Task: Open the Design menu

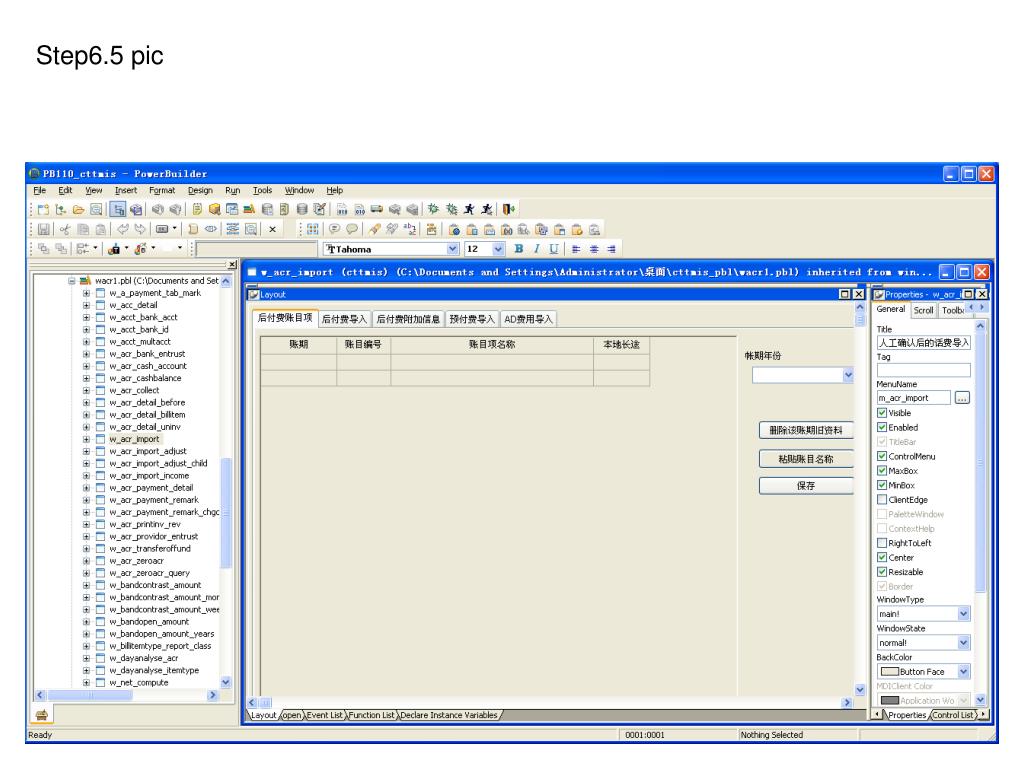Action: pos(200,190)
